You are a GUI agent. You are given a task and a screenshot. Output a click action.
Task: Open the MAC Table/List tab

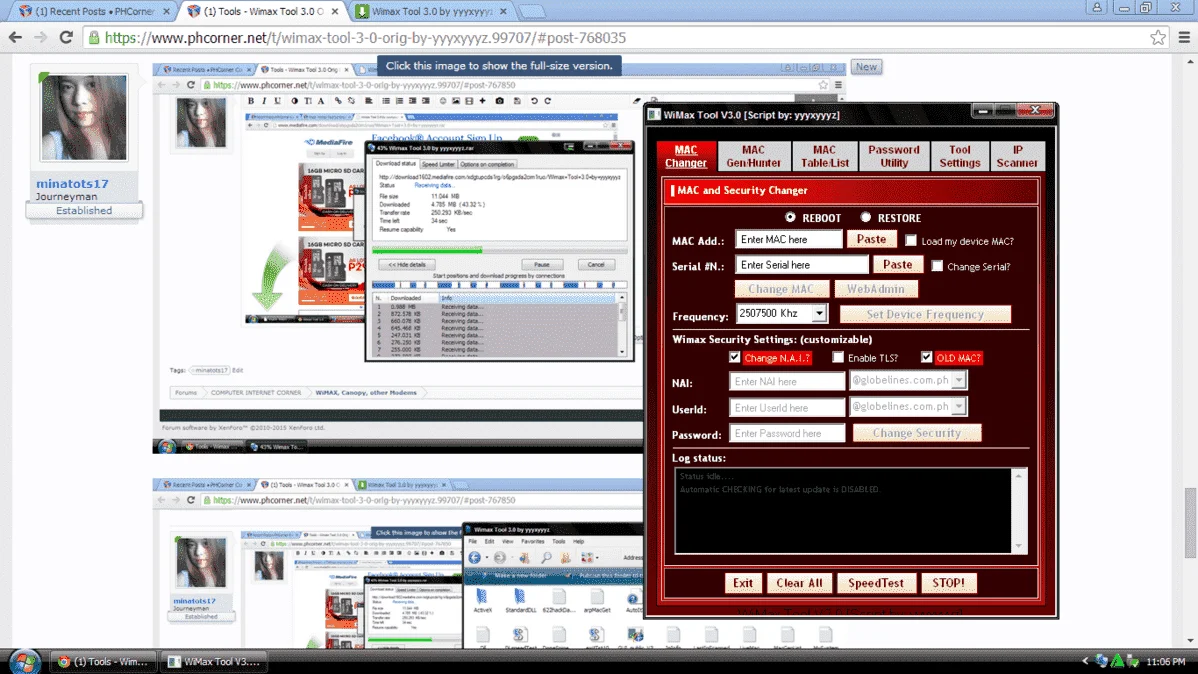click(824, 156)
